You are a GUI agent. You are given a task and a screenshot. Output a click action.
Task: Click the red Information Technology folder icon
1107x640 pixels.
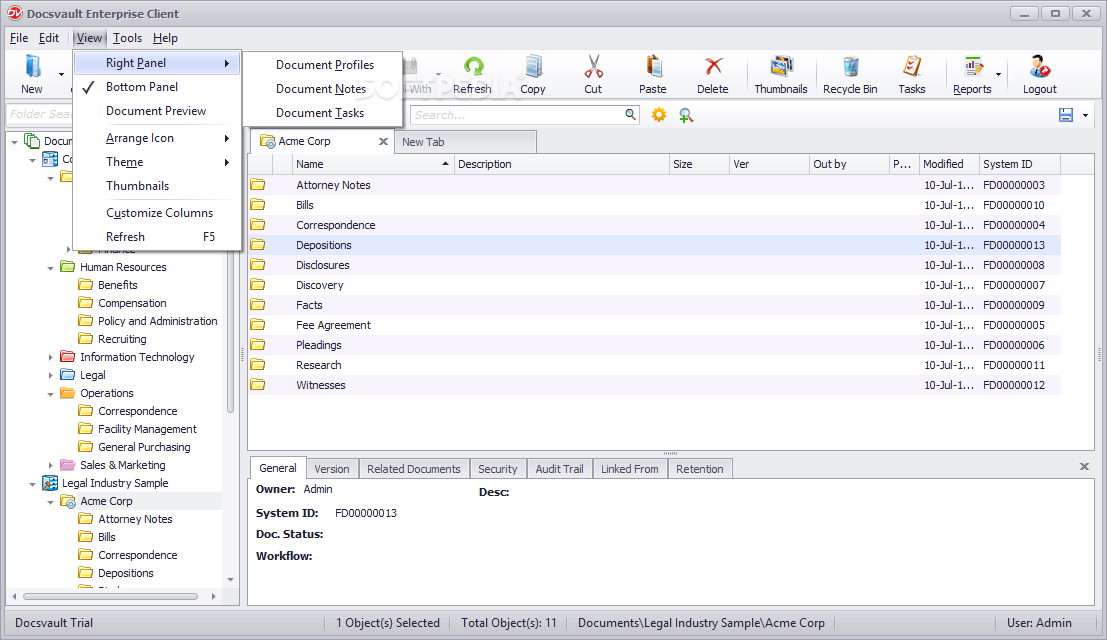click(68, 356)
